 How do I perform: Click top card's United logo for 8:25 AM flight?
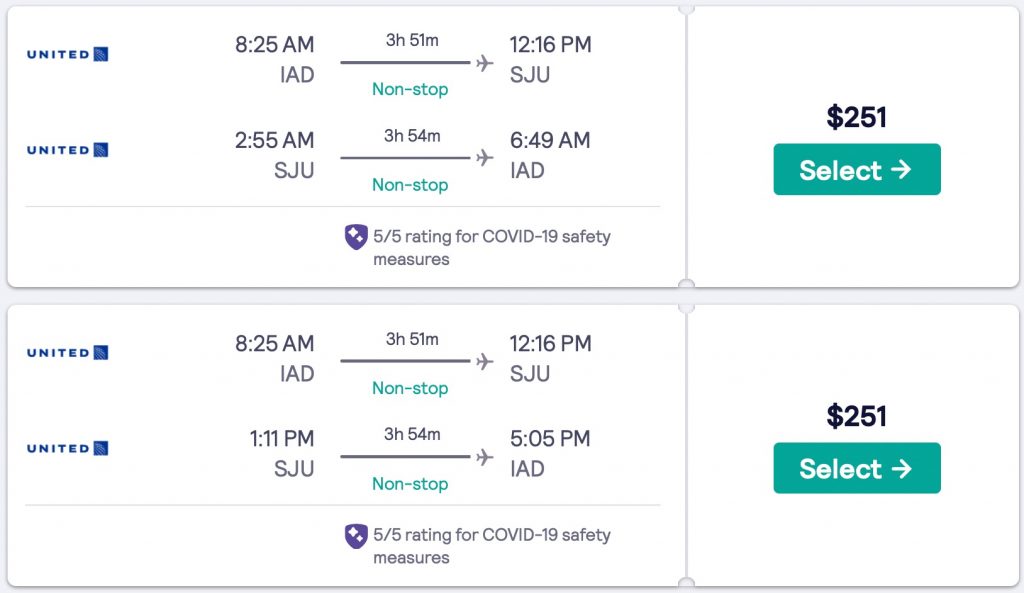pos(67,54)
